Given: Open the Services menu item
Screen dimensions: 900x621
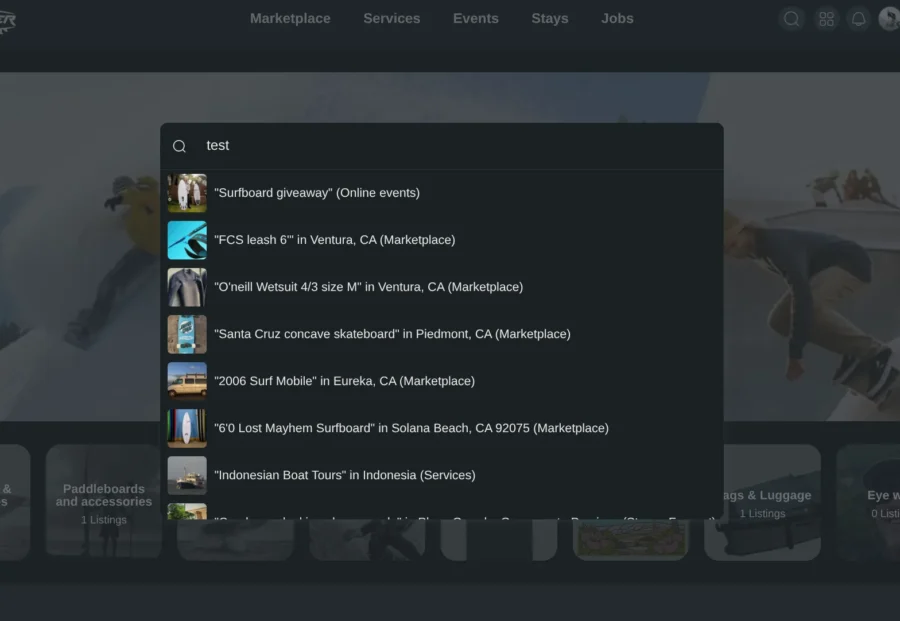Looking at the screenshot, I should click(391, 18).
